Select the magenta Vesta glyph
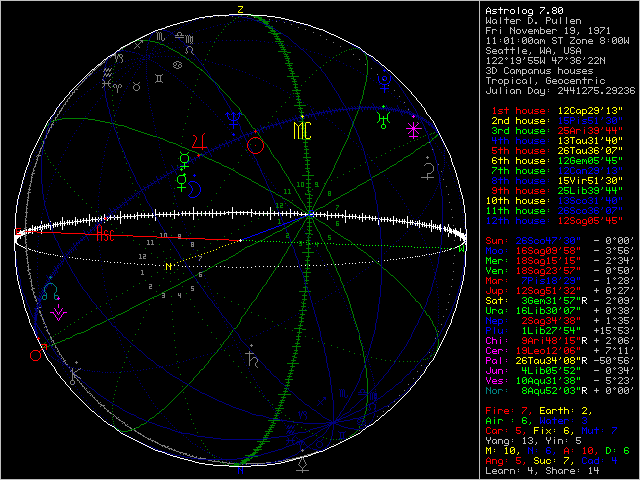The width and height of the screenshot is (640, 480). tap(59, 311)
